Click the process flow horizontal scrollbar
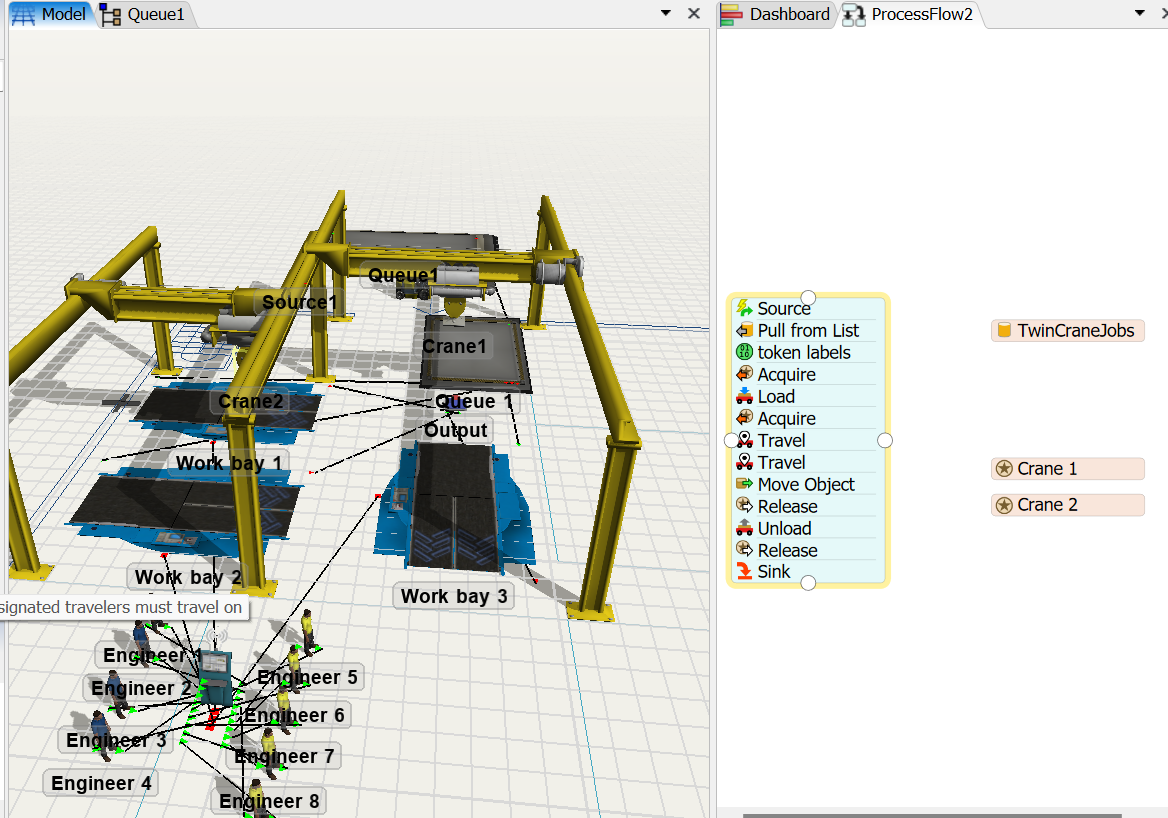1168x818 pixels. (930, 814)
